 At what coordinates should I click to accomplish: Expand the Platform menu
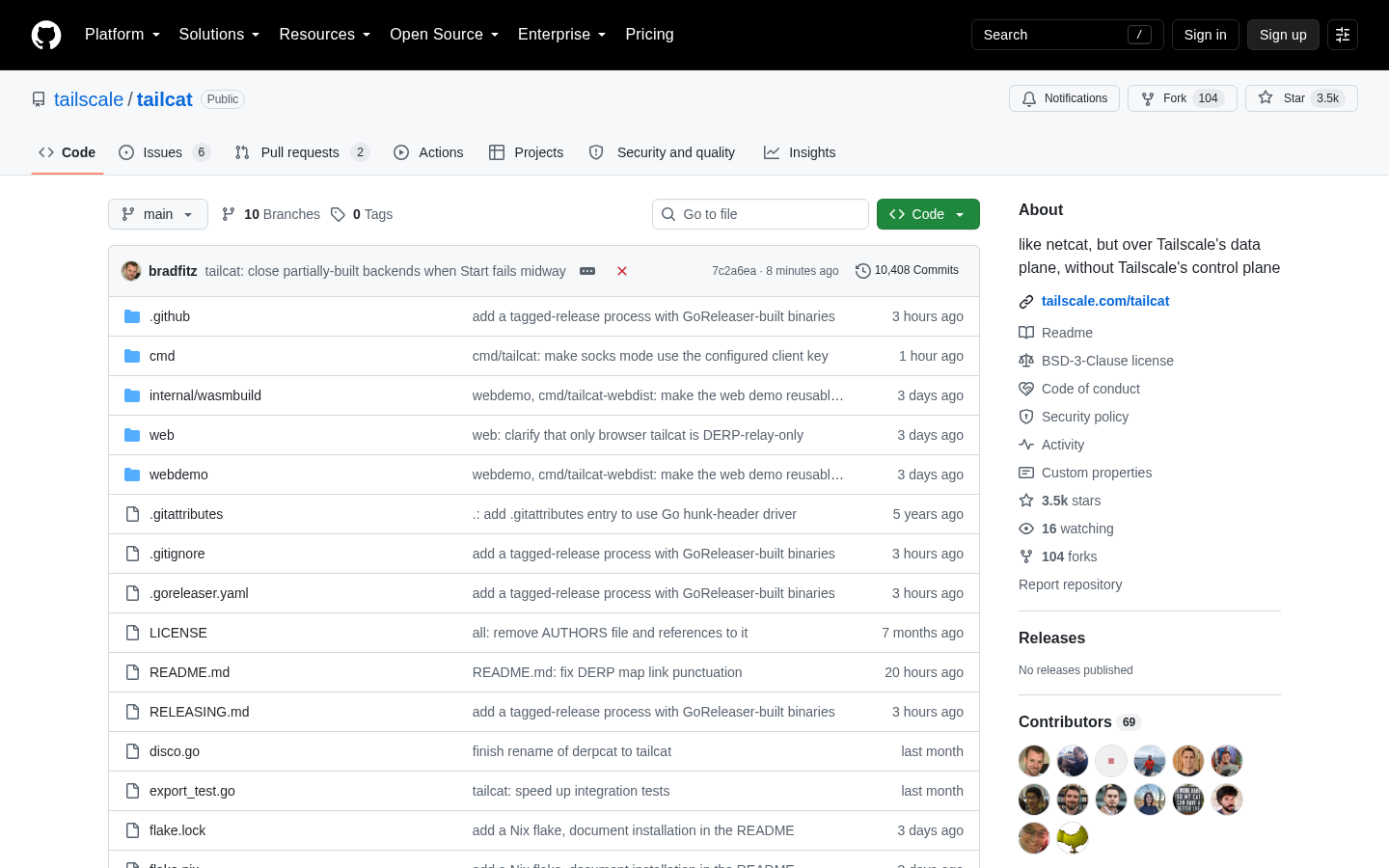[x=123, y=35]
